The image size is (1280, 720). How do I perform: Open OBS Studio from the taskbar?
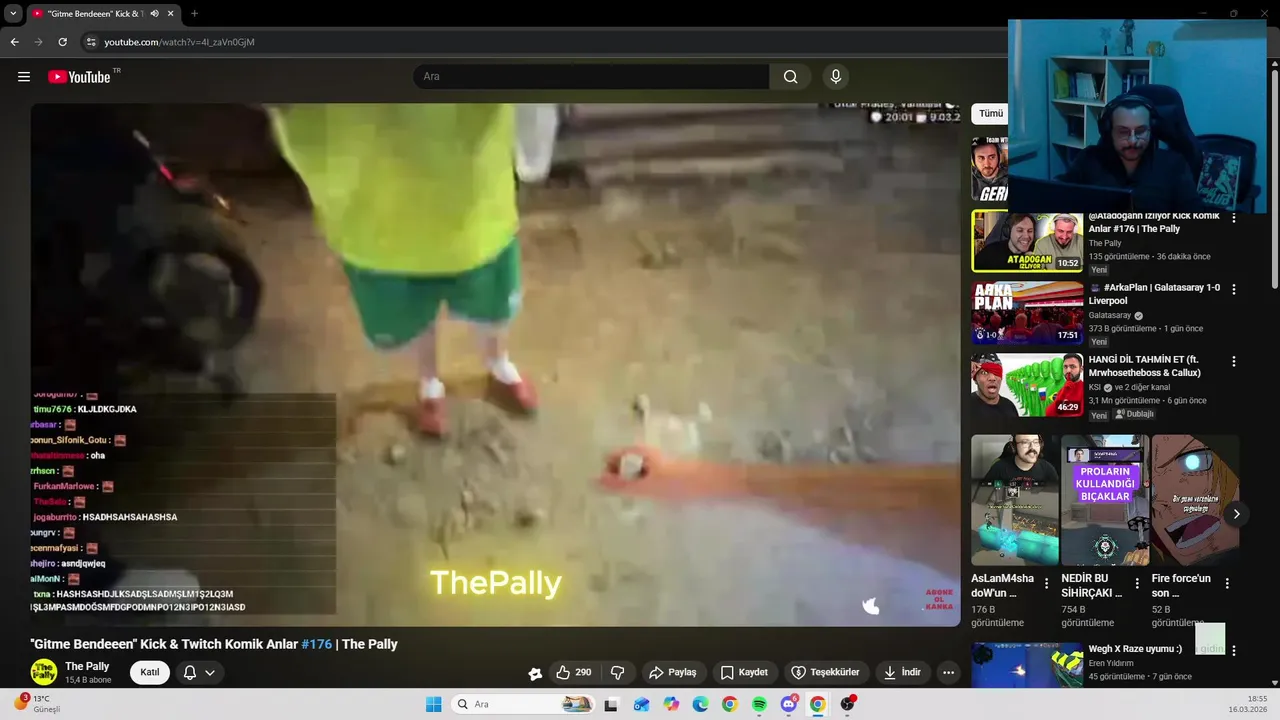coord(847,704)
